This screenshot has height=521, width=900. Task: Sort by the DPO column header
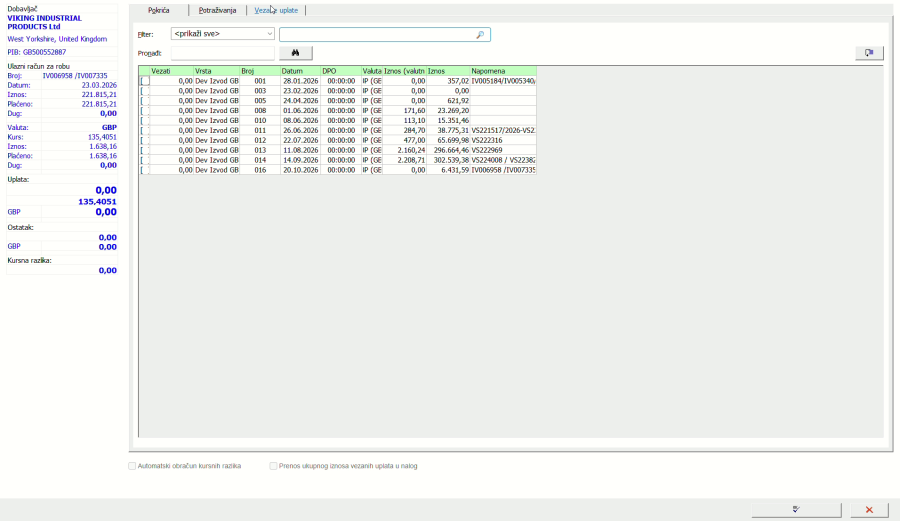[x=341, y=71]
